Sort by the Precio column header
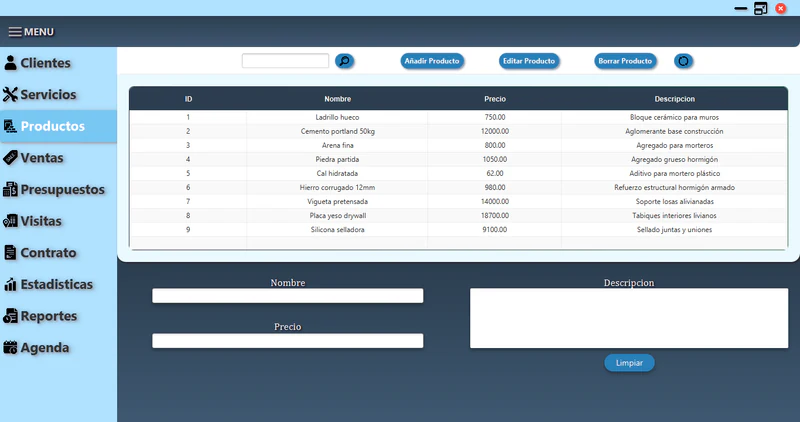800x422 pixels. [x=495, y=99]
